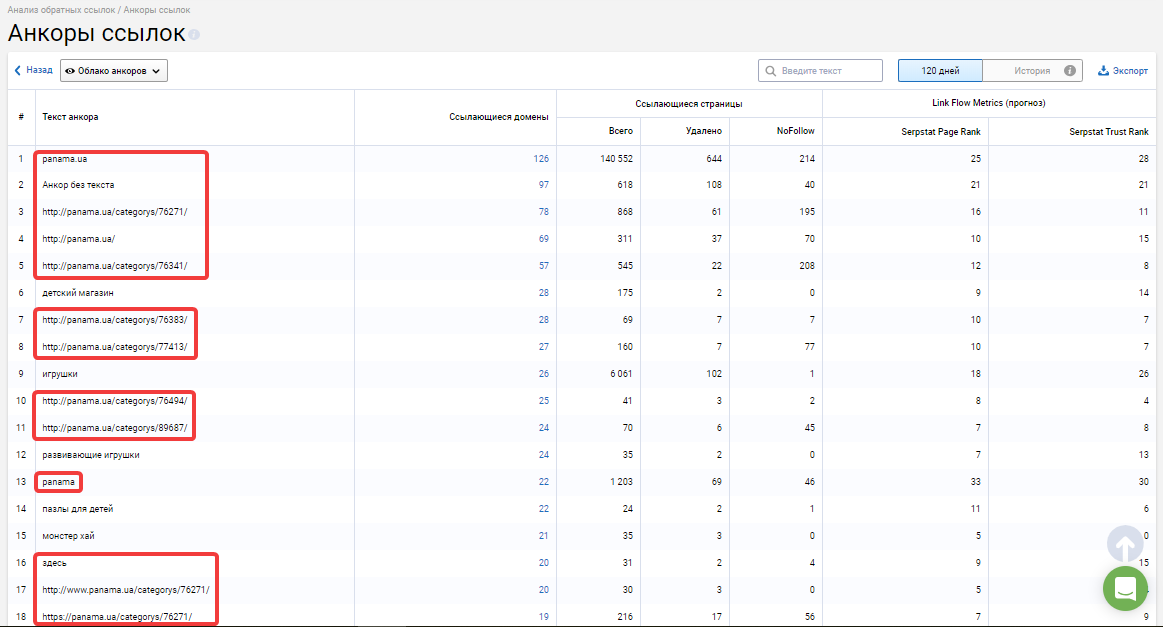This screenshot has height=627, width=1163.
Task: Open domains count 26 for игрушки
Action: click(544, 374)
